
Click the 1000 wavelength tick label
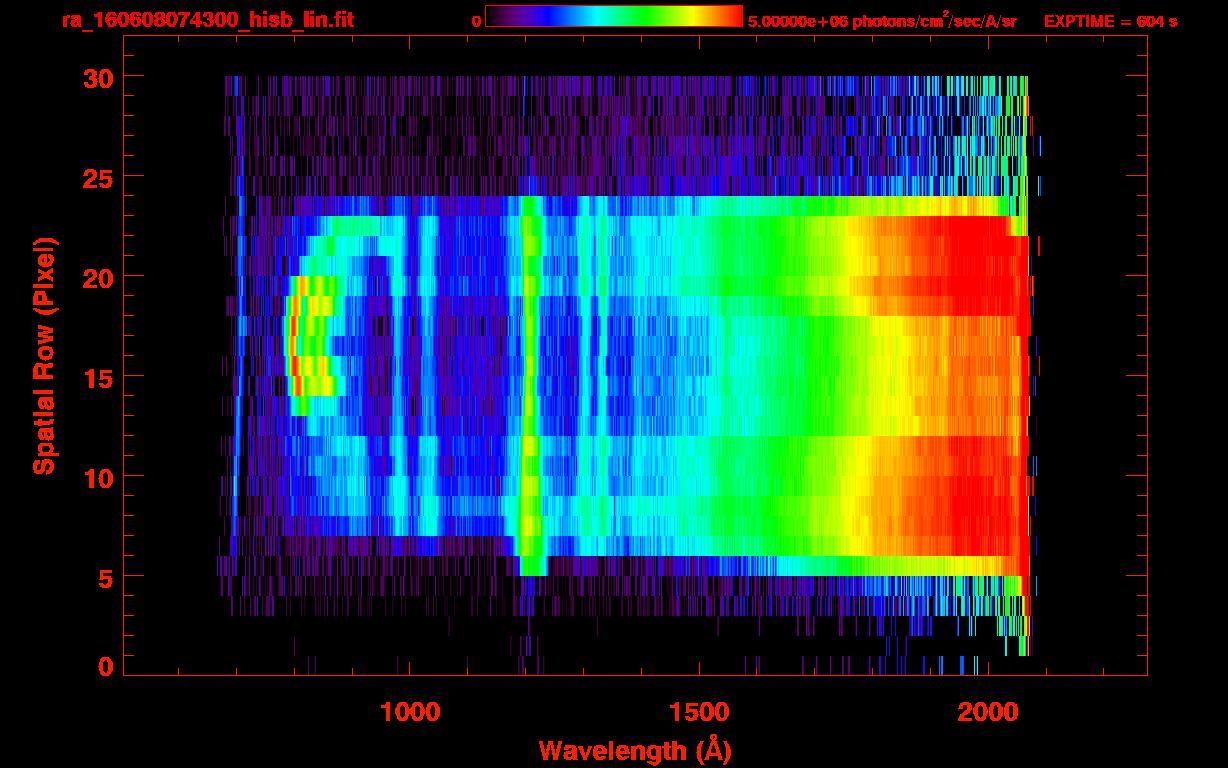pos(409,713)
